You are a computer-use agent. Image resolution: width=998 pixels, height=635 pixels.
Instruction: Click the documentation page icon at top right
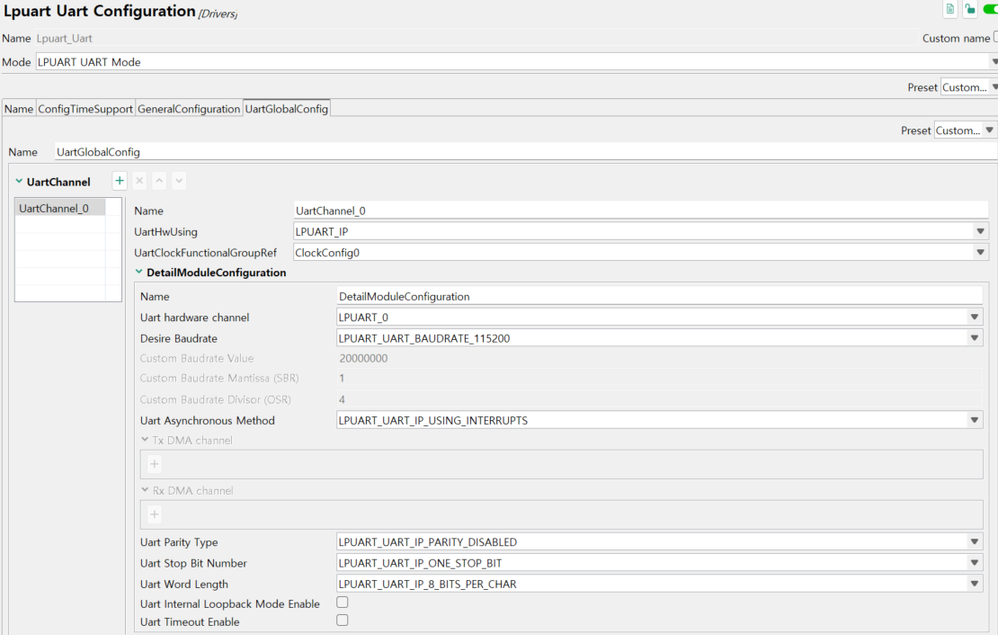(950, 10)
